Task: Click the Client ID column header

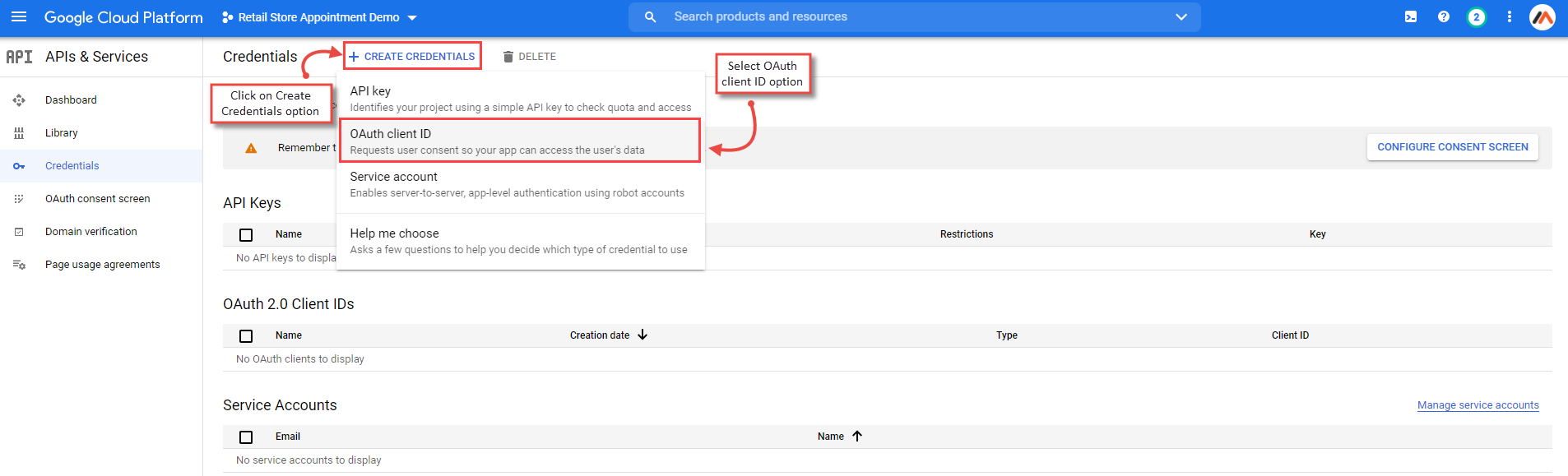Action: (x=1290, y=335)
